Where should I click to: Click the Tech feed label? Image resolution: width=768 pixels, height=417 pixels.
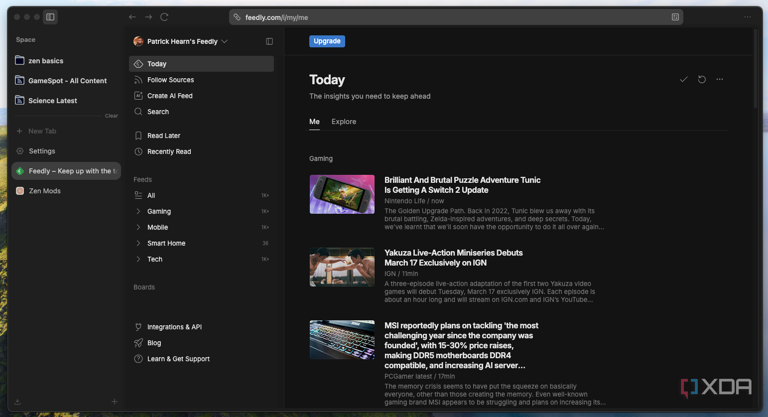pos(155,259)
